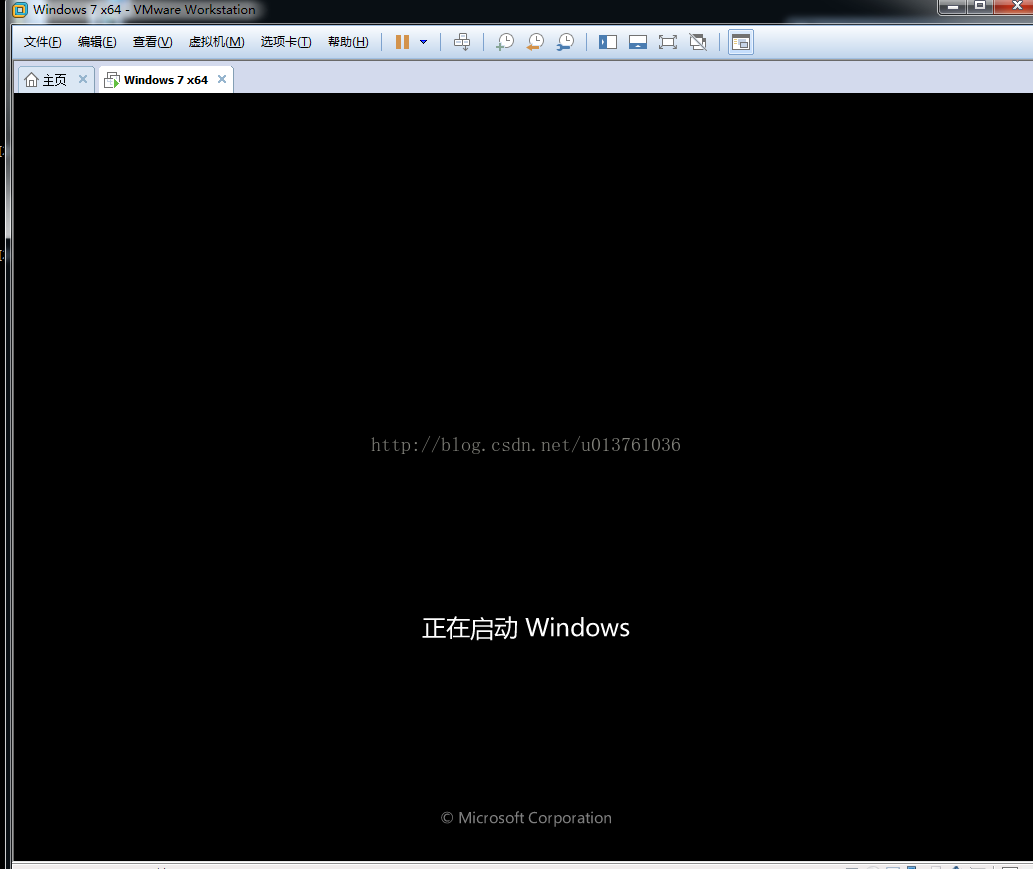
Task: Click inside the virtual machine boot screen
Action: [523, 476]
